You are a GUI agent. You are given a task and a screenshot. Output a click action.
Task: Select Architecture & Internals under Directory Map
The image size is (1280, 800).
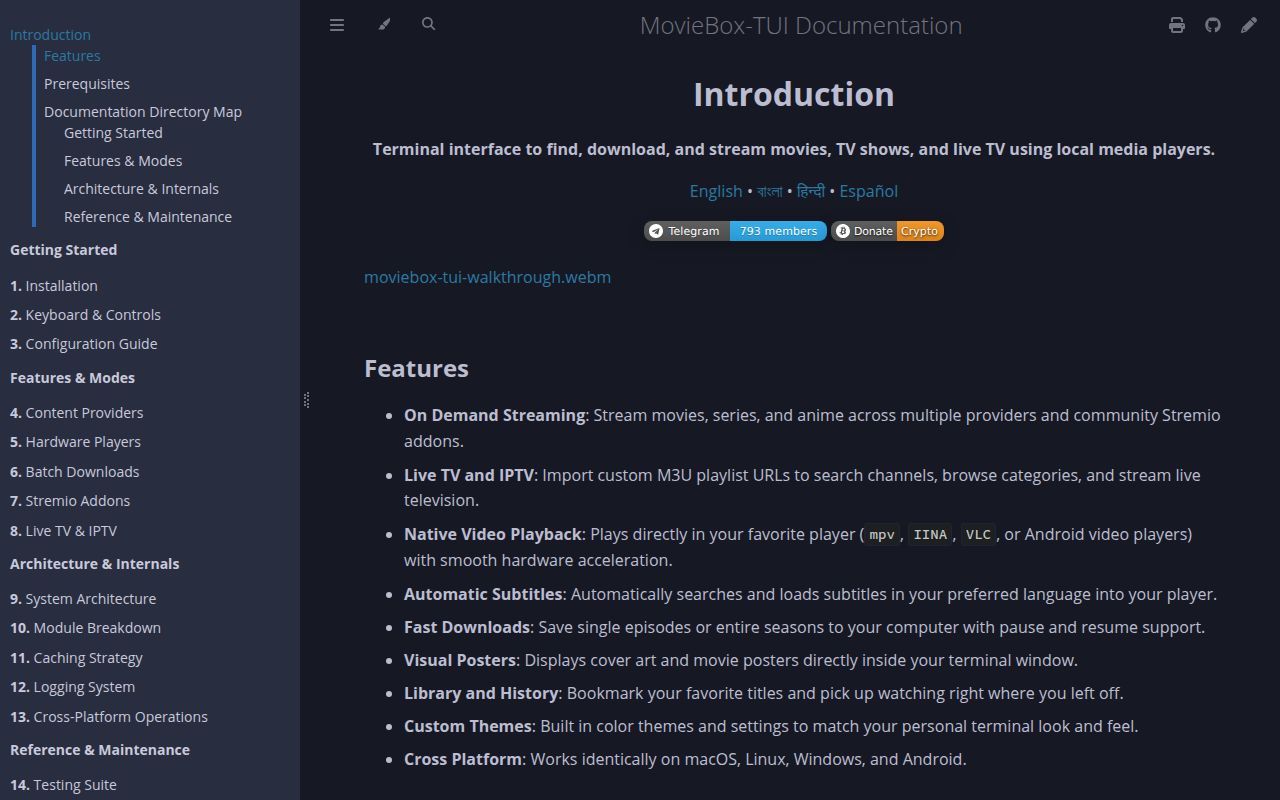click(x=141, y=189)
